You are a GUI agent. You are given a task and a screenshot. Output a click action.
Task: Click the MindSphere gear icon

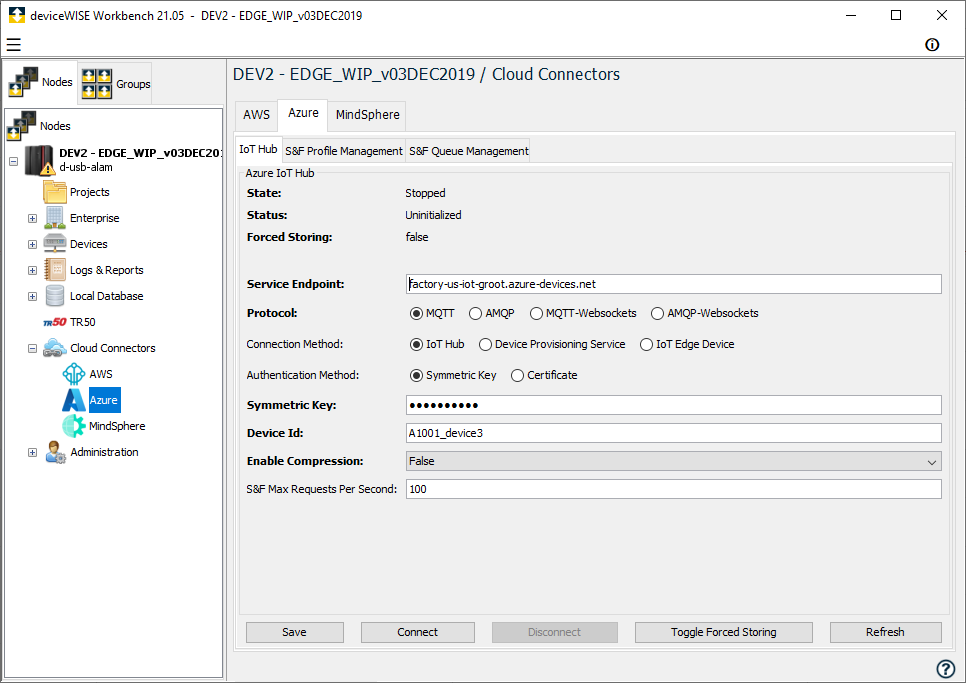74,426
